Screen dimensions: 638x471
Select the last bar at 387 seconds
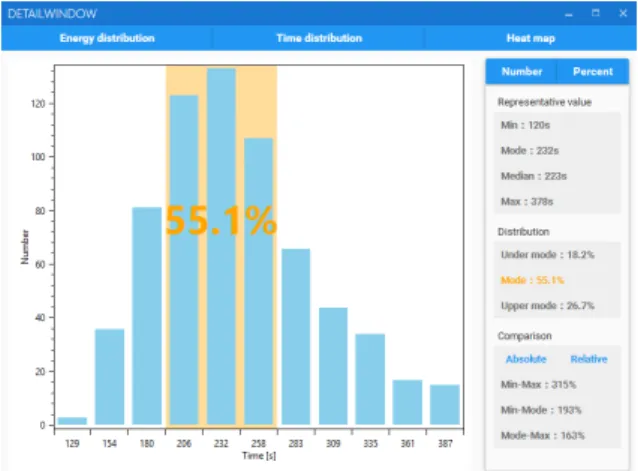coord(445,405)
